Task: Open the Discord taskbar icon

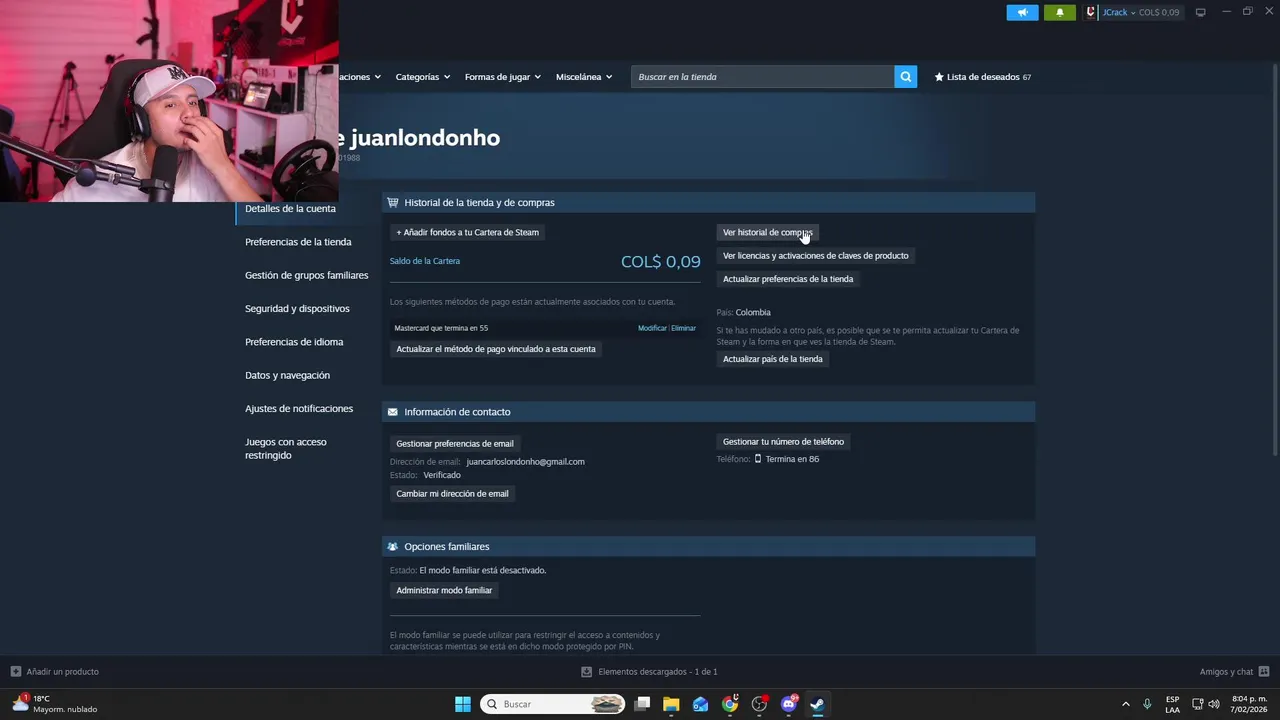Action: coord(788,704)
